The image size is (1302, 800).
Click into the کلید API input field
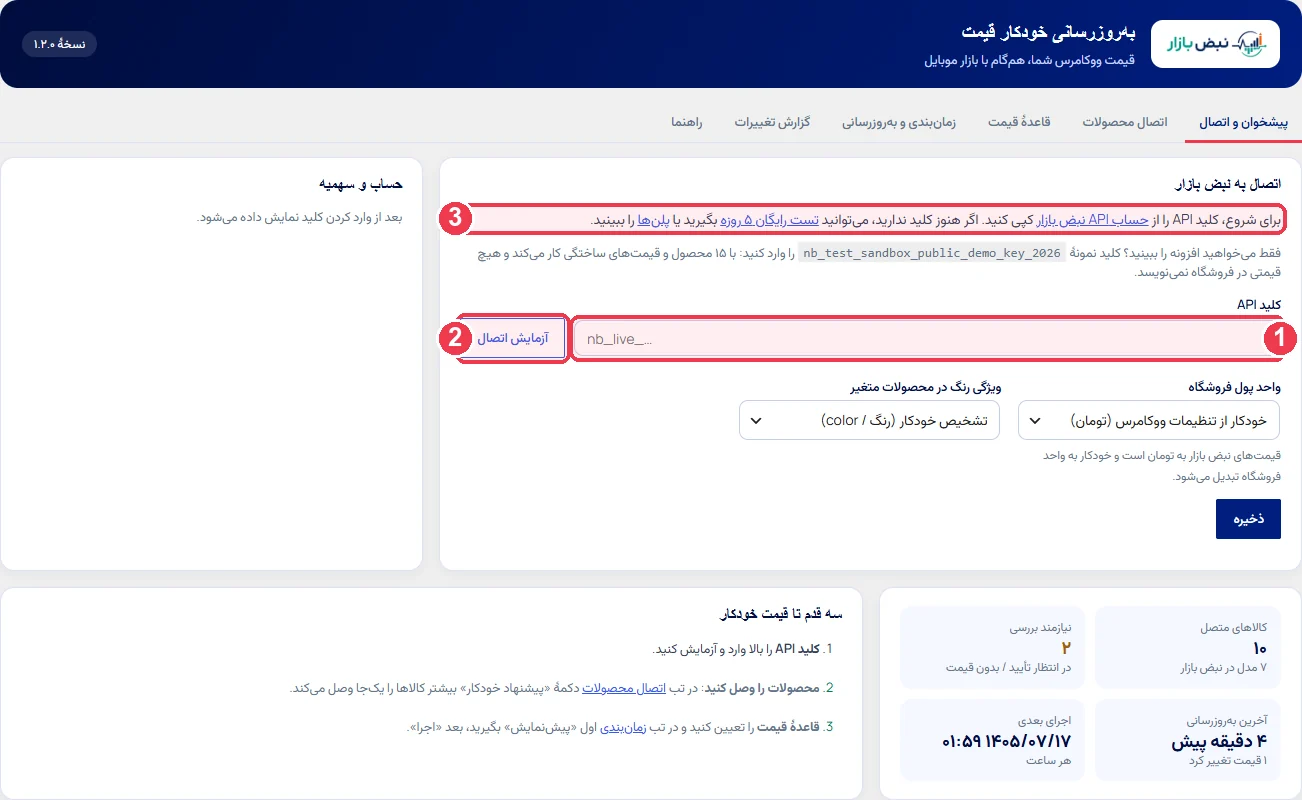927,339
